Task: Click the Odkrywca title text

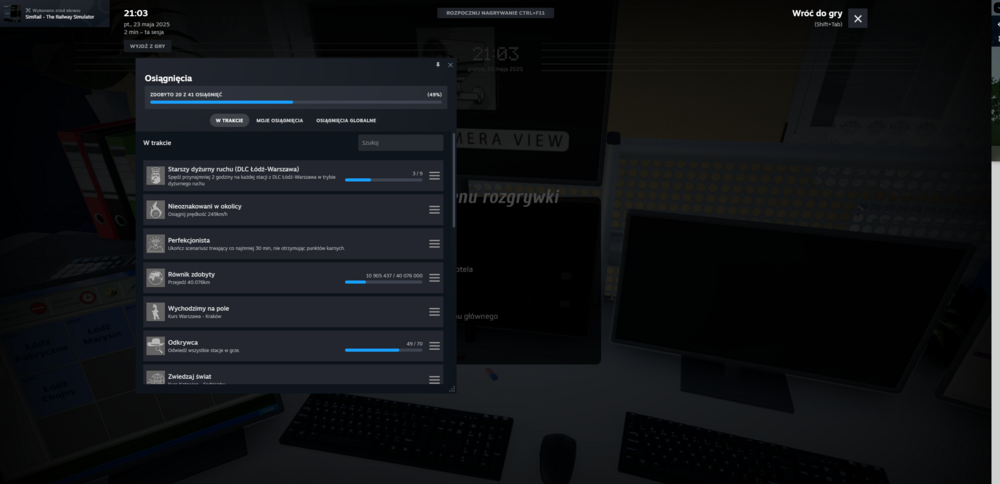Action: [182, 342]
